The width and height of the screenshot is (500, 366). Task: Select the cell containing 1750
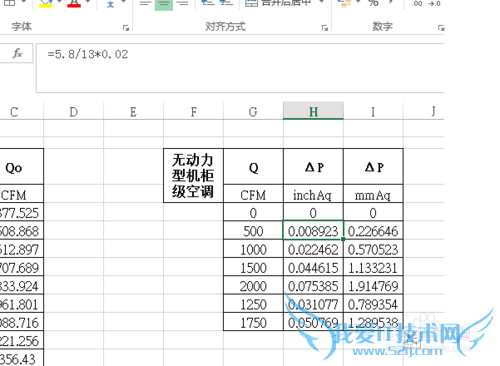253,322
